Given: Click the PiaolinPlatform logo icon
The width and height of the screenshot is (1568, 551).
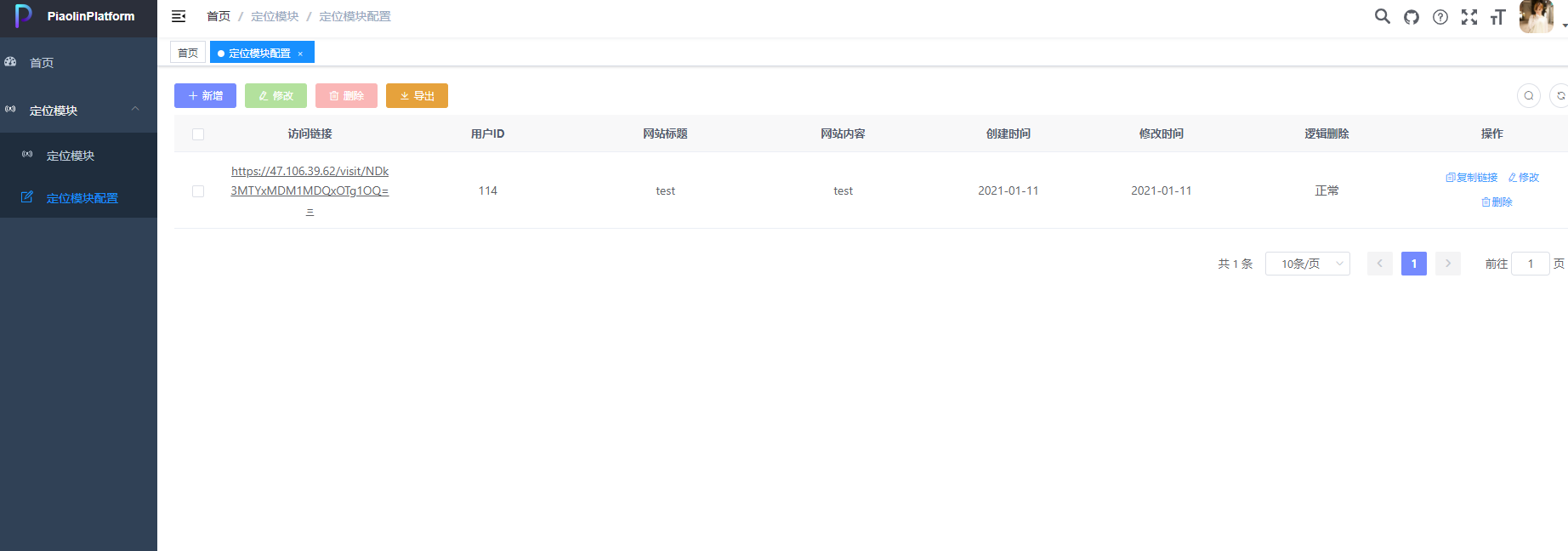Looking at the screenshot, I should tap(23, 16).
